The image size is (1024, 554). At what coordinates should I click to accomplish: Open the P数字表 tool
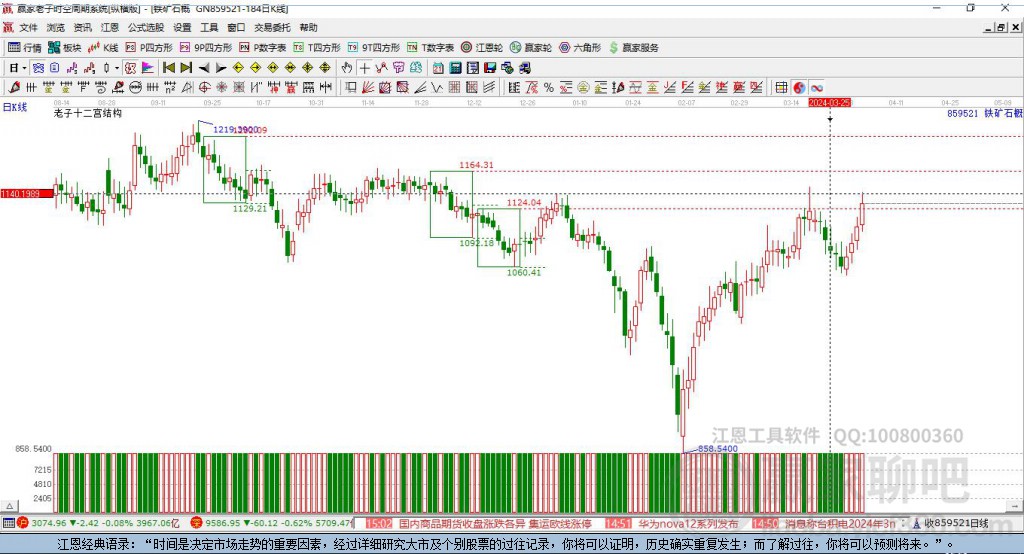(263, 48)
